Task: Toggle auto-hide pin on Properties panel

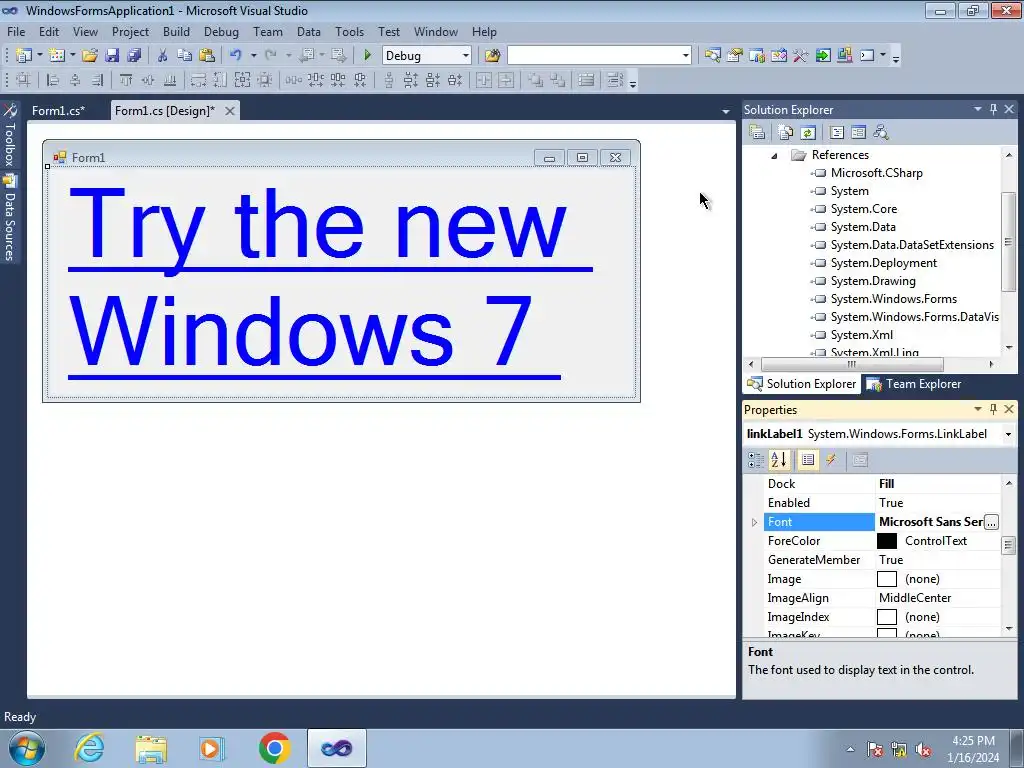Action: (x=993, y=409)
